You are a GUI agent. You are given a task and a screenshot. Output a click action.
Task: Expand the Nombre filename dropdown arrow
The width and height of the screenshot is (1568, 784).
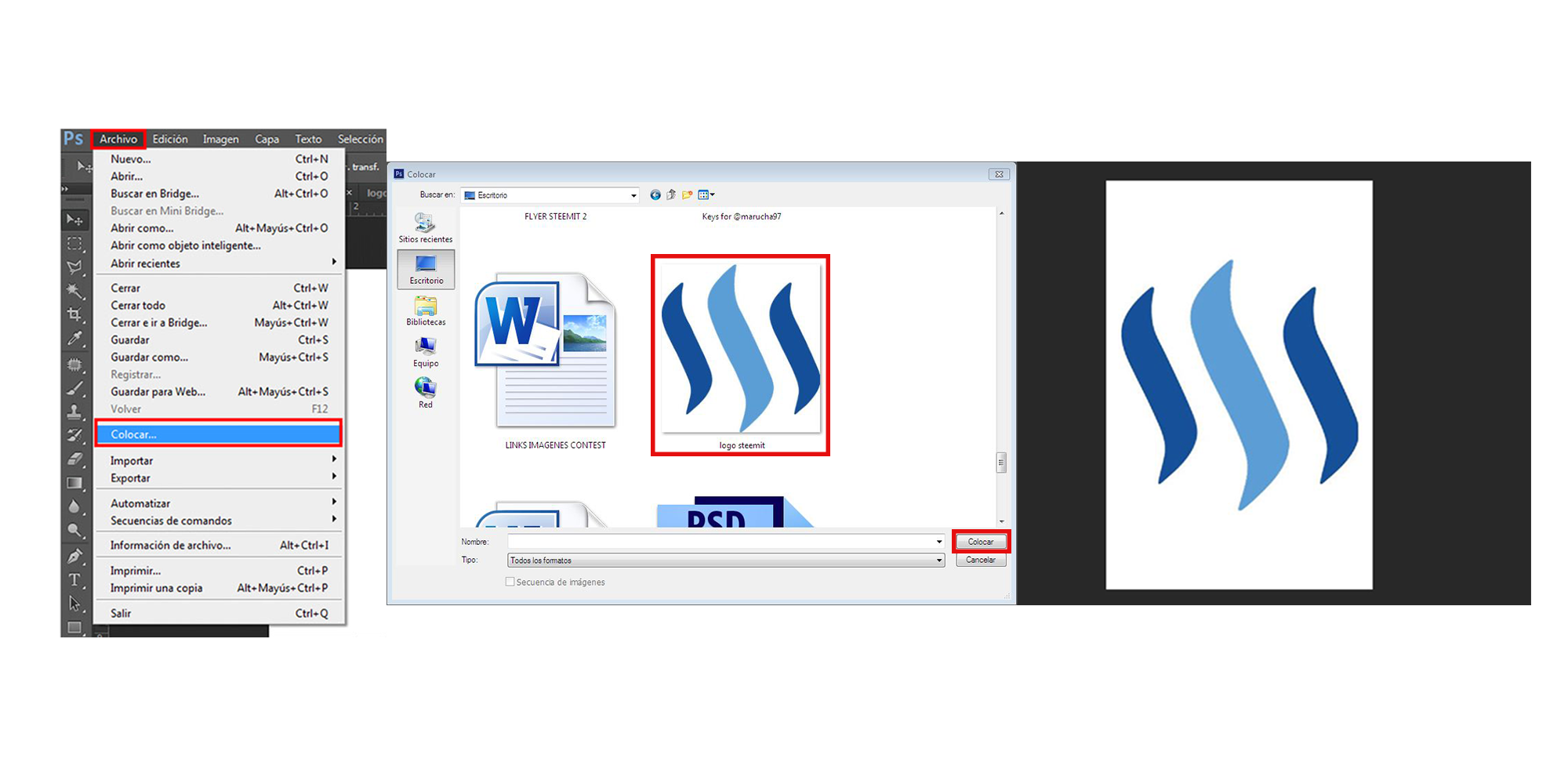(939, 542)
